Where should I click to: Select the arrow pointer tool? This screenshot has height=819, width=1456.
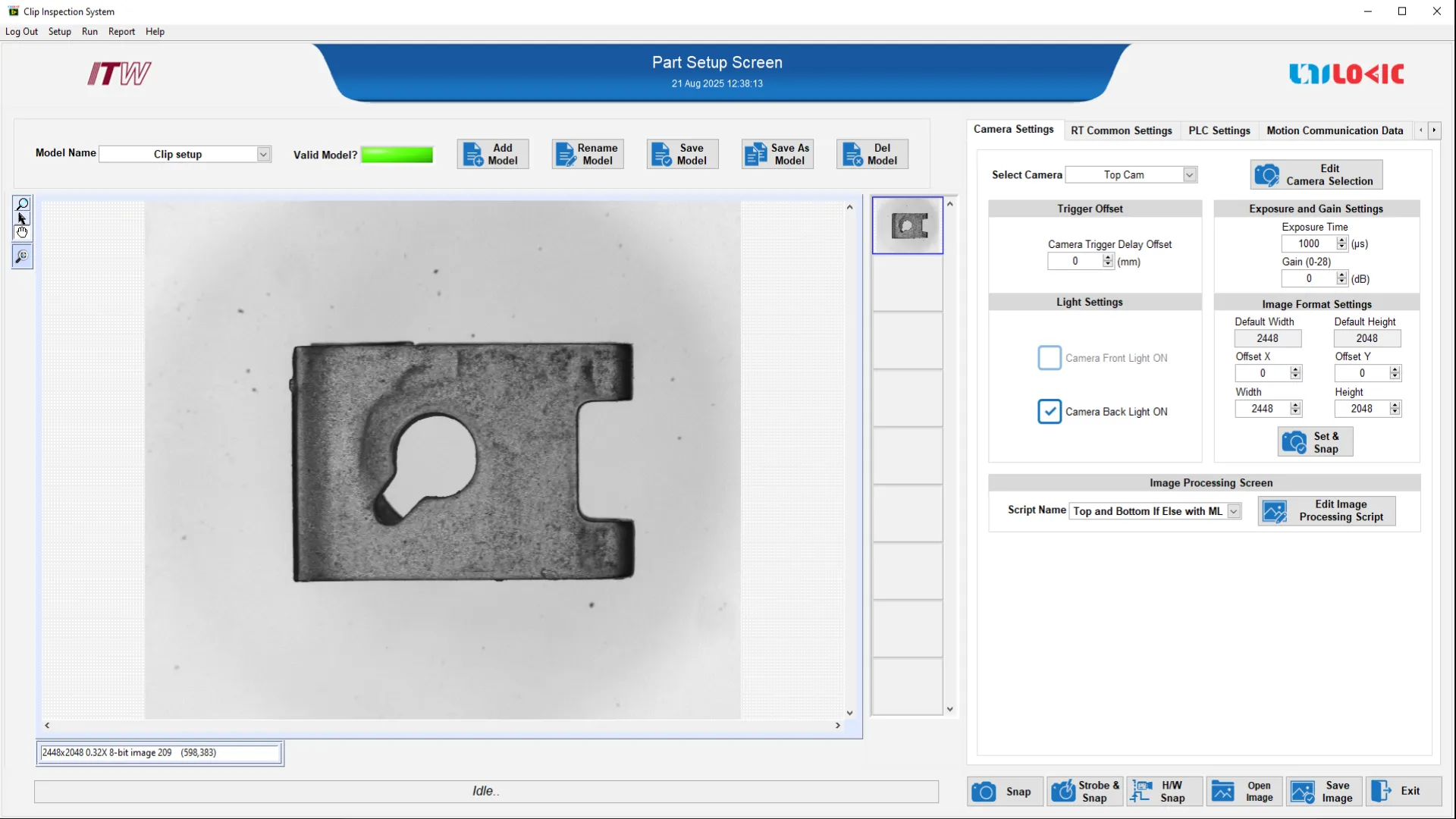(22, 218)
